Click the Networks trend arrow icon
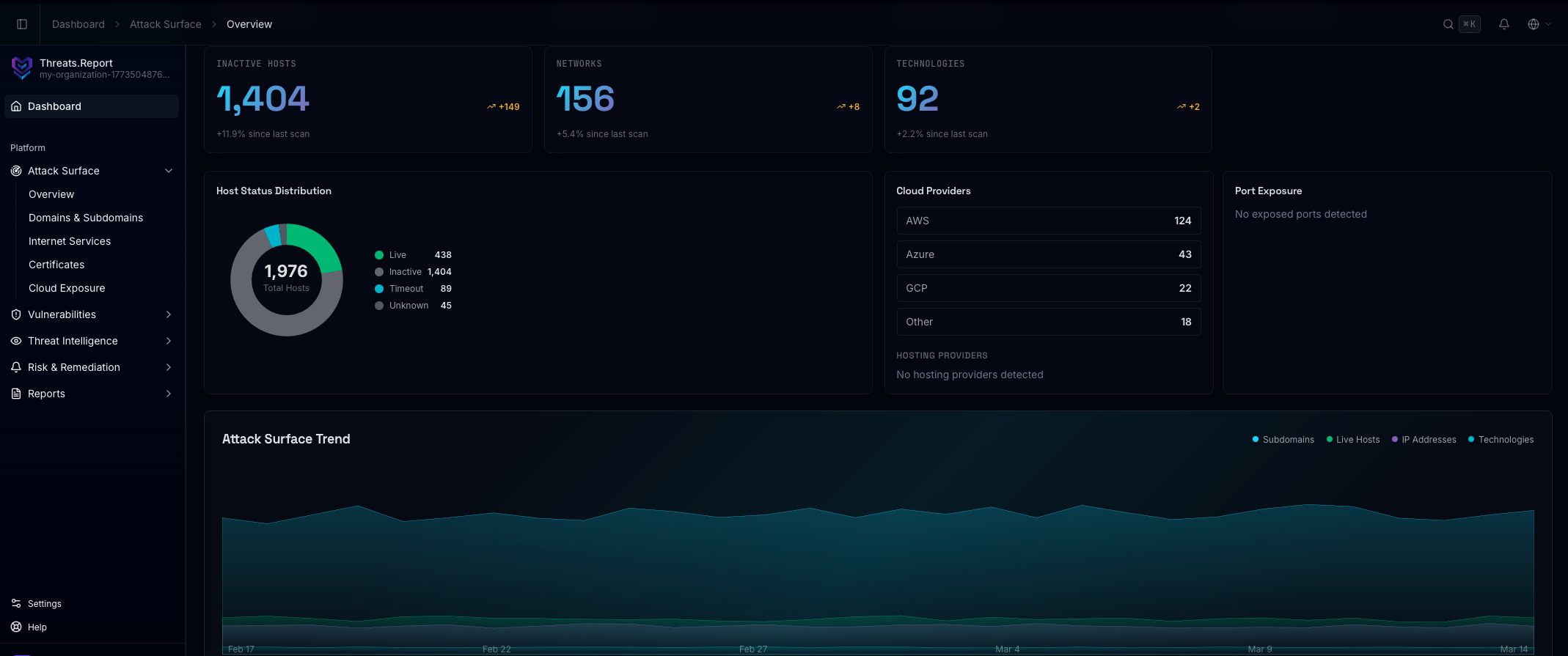 point(841,107)
